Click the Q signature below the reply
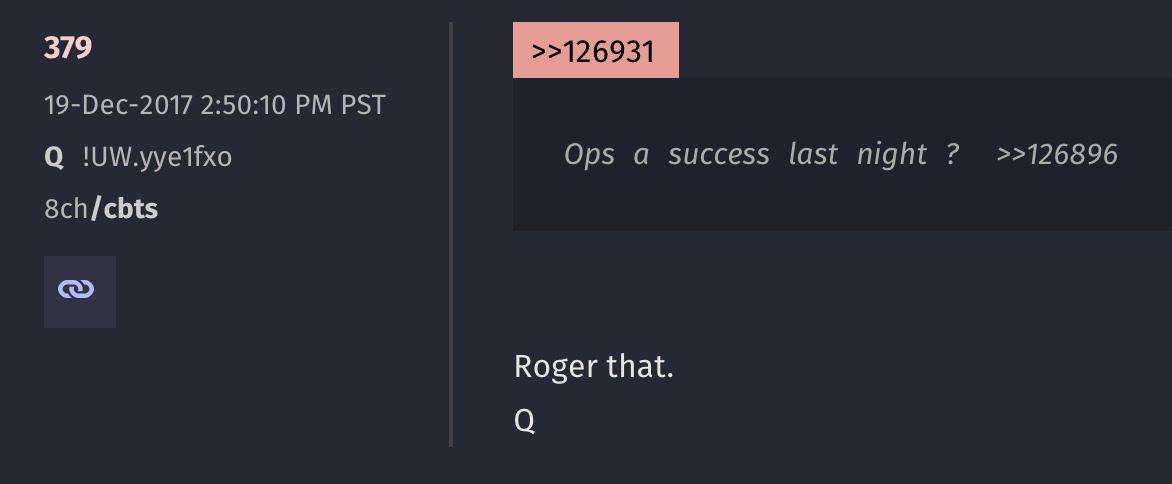 524,421
